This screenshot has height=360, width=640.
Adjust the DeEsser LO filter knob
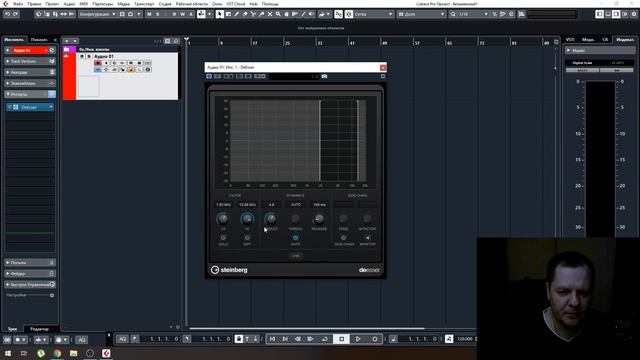click(x=223, y=219)
